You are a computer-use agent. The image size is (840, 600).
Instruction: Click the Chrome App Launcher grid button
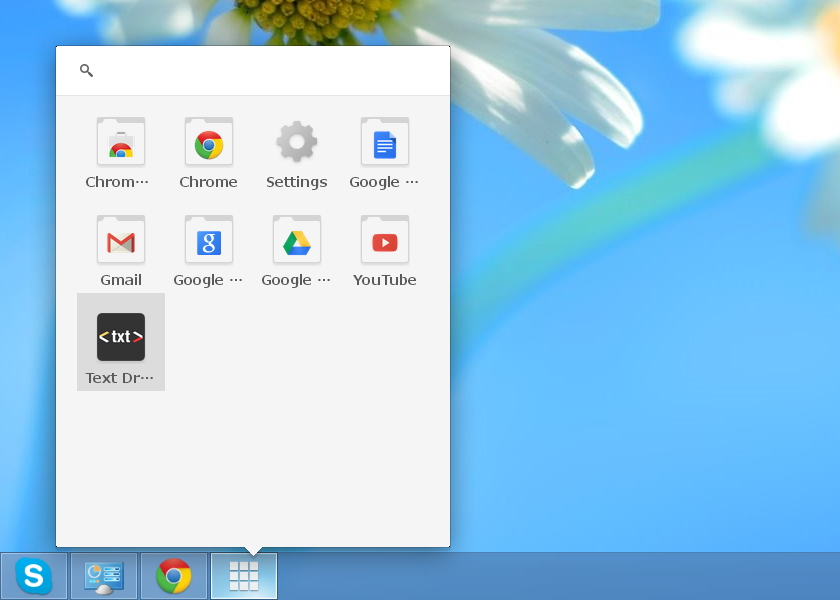click(x=244, y=576)
